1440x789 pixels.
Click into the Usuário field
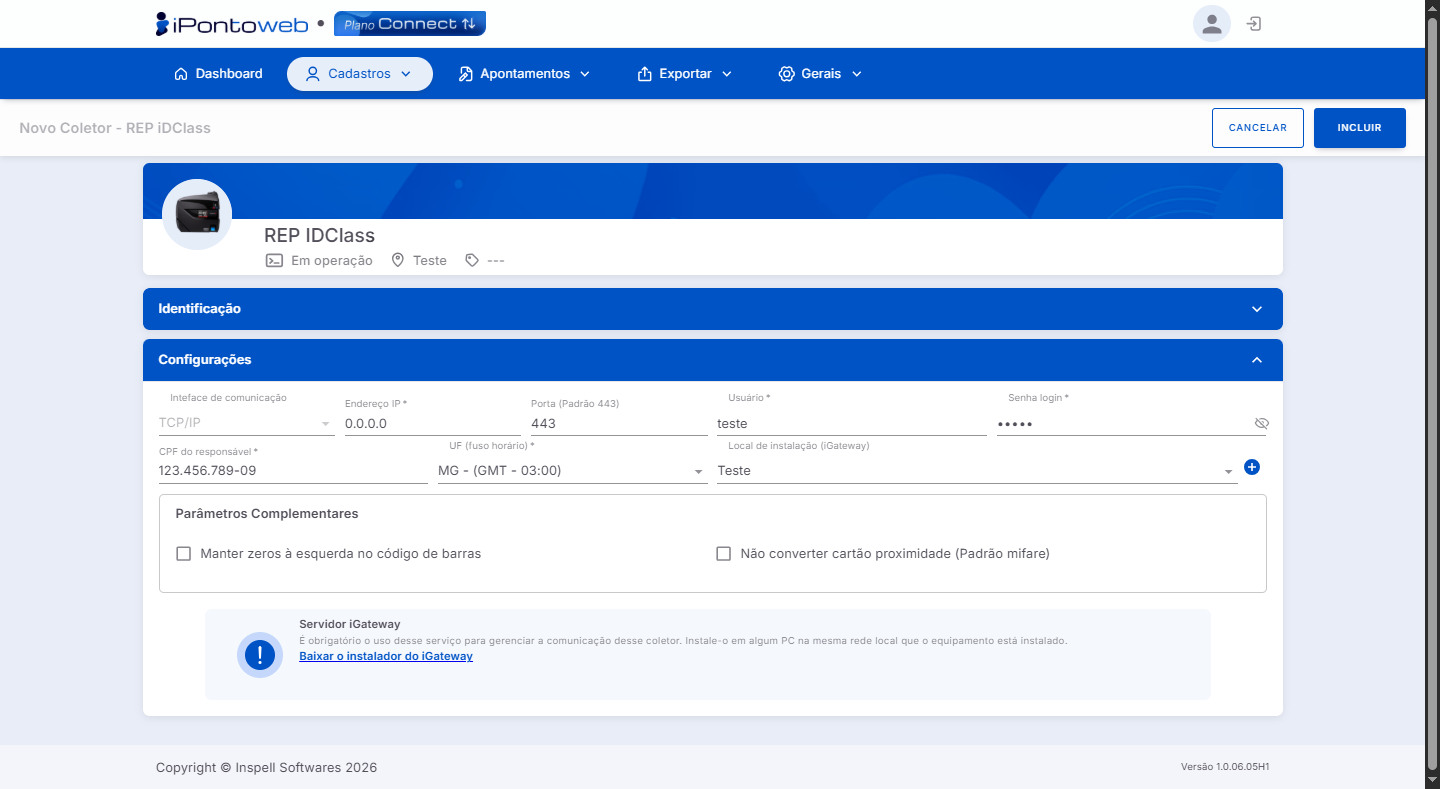point(852,423)
